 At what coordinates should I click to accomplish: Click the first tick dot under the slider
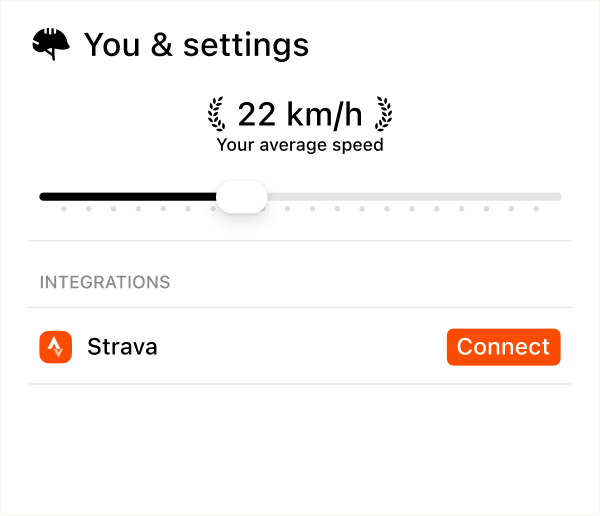pyautogui.click(x=63, y=210)
